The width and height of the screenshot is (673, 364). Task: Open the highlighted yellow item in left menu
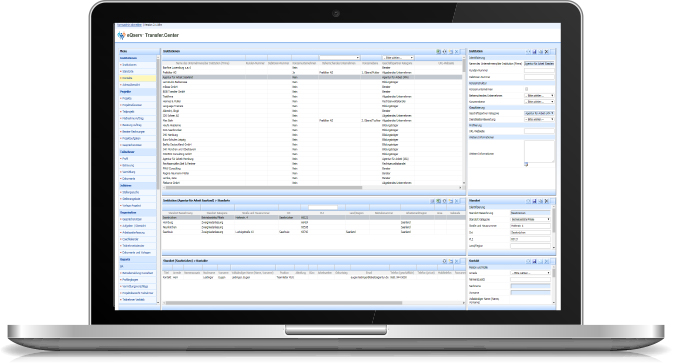click(x=137, y=78)
